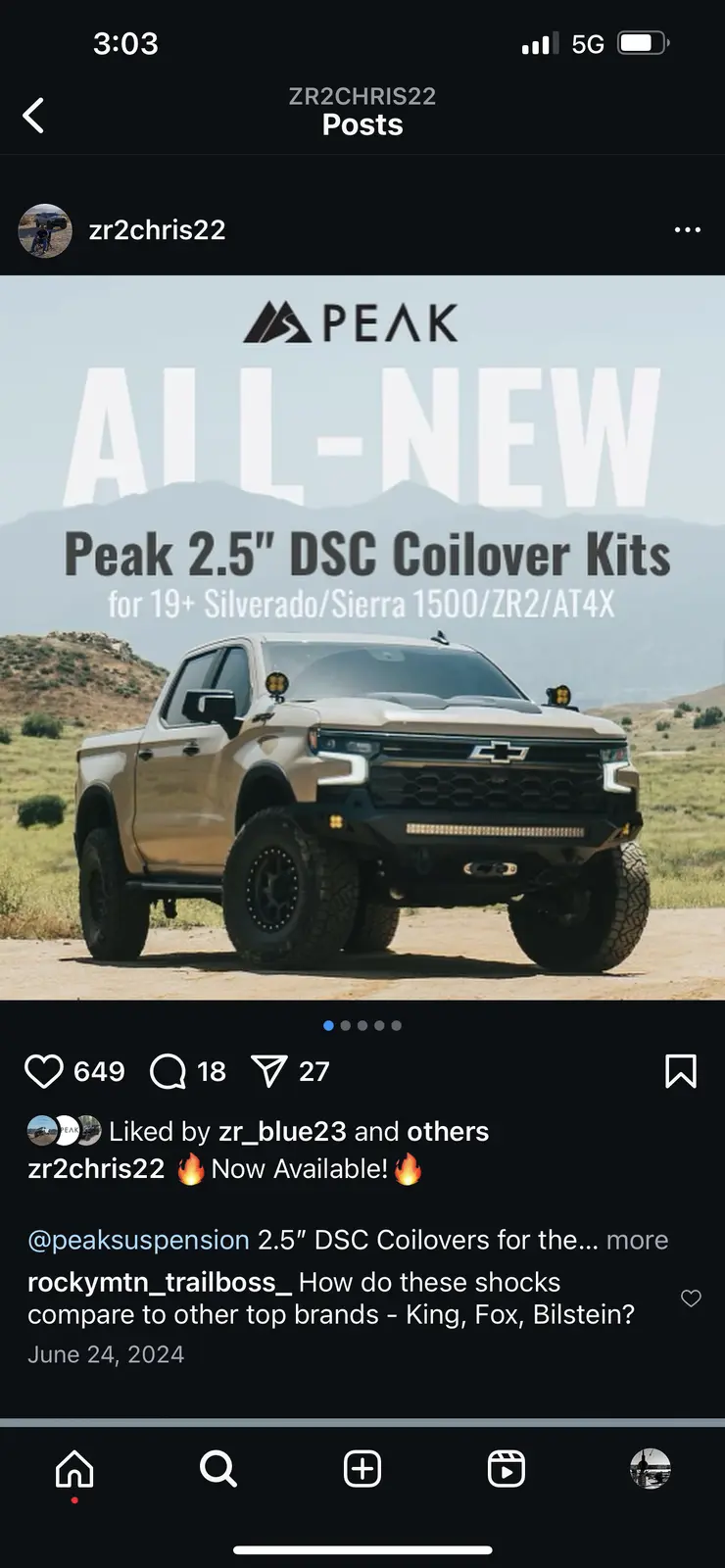The height and width of the screenshot is (1568, 725).
Task: Like the post with the heart icon
Action: (x=43, y=1071)
